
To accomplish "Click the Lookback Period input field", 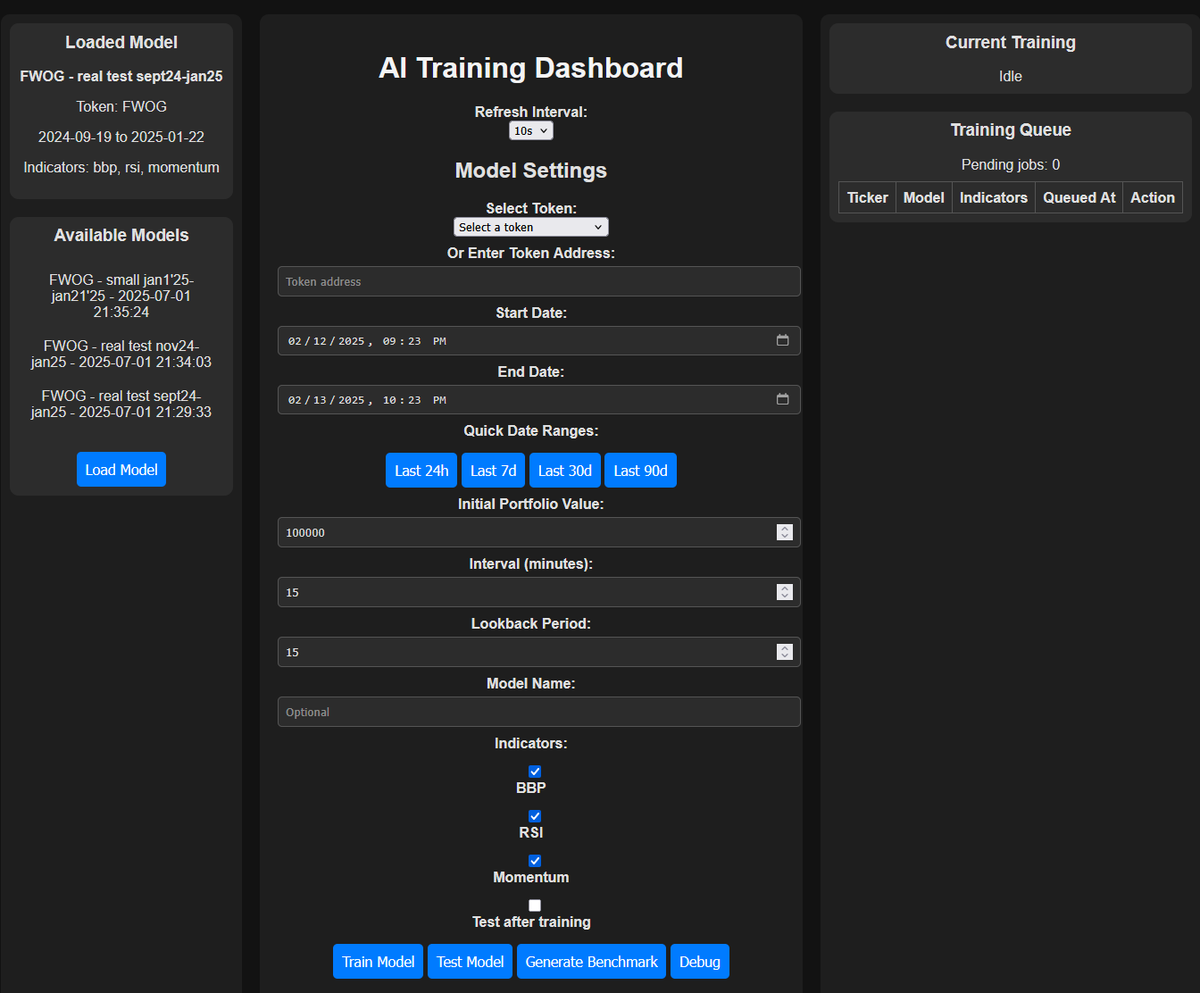I will (539, 652).
